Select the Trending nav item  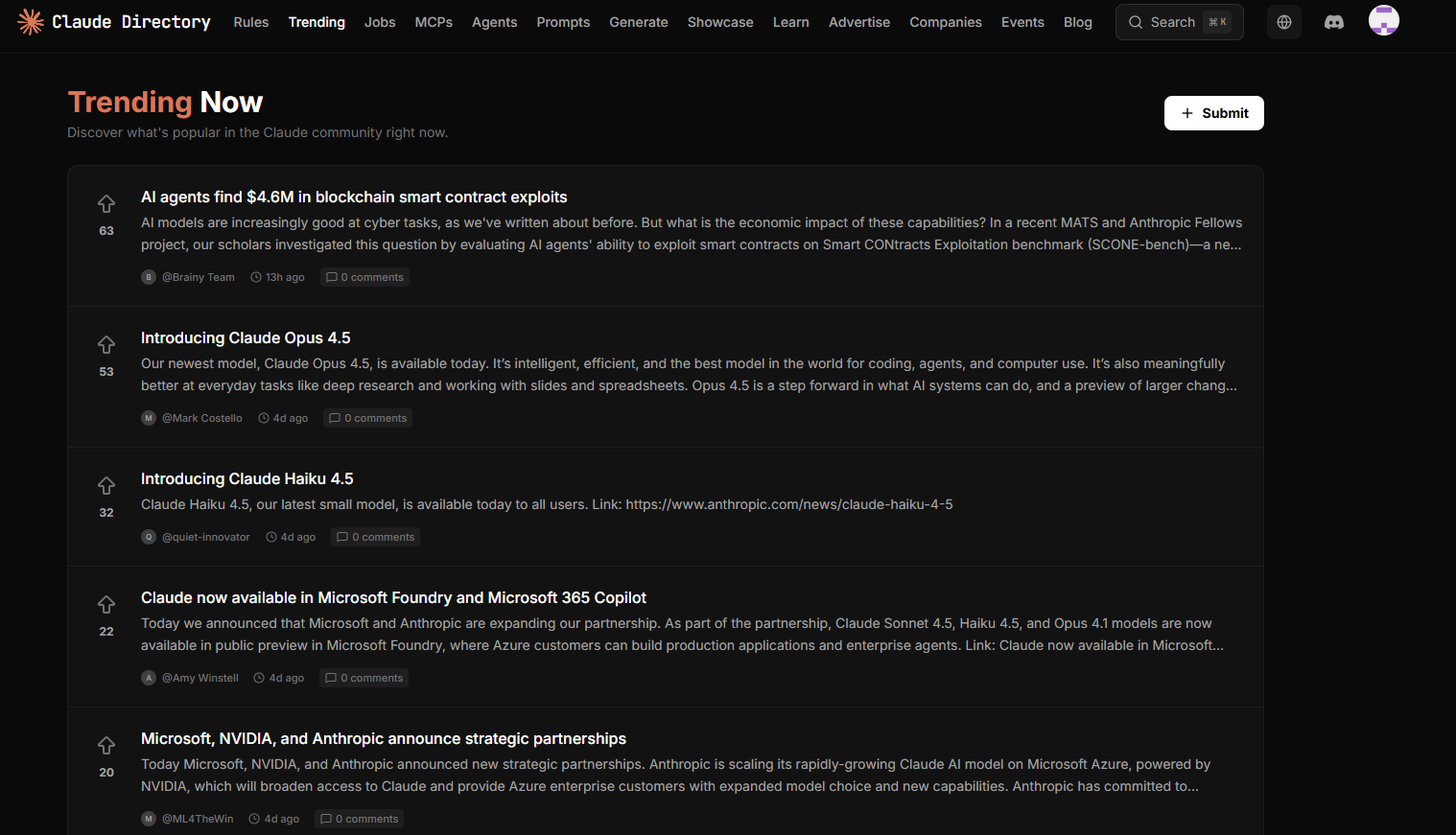tap(317, 22)
